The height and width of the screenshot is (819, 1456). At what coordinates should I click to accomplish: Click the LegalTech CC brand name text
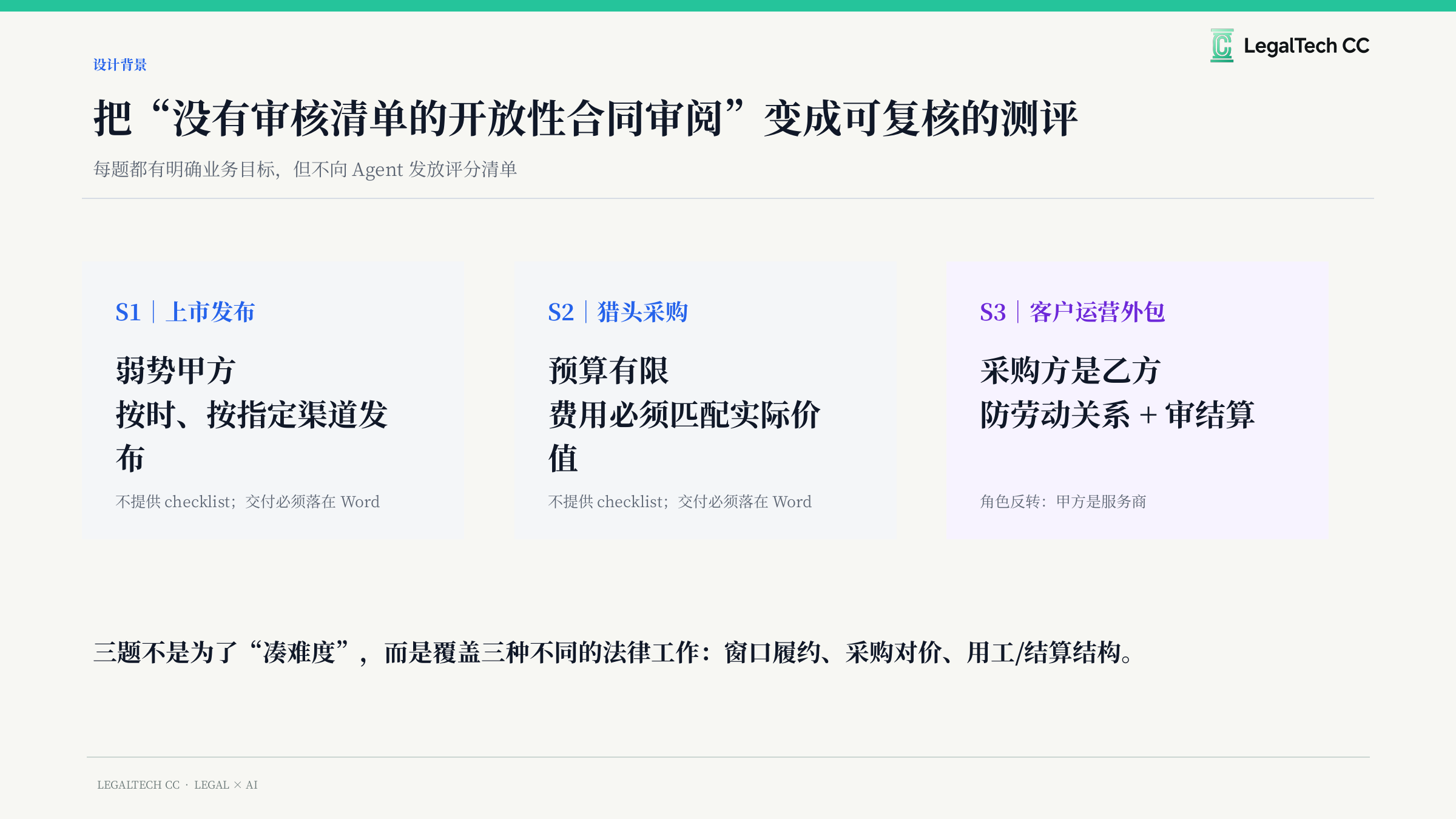click(1306, 46)
